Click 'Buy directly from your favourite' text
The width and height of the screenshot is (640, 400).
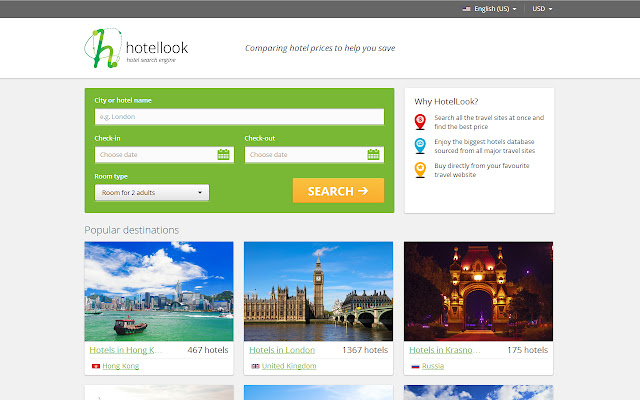(x=482, y=170)
